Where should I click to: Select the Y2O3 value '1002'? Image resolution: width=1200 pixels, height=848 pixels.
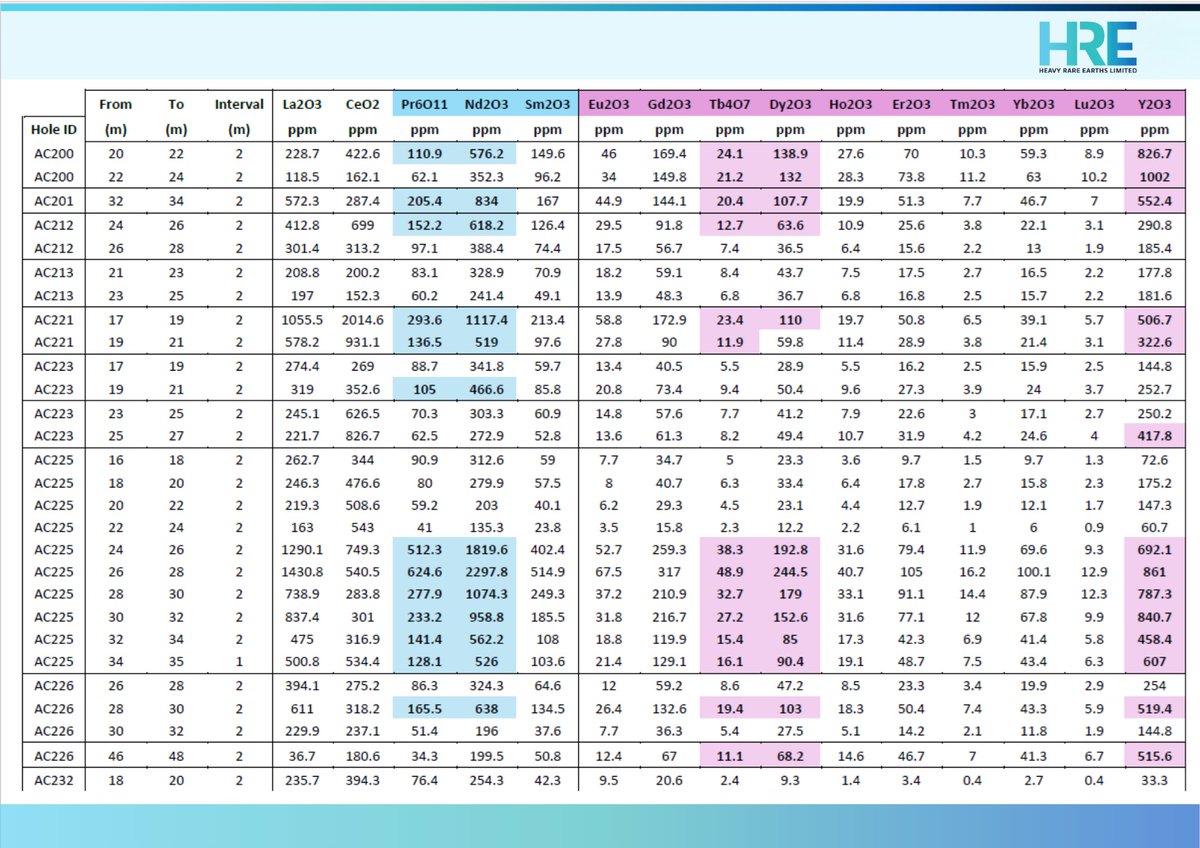(x=1154, y=178)
